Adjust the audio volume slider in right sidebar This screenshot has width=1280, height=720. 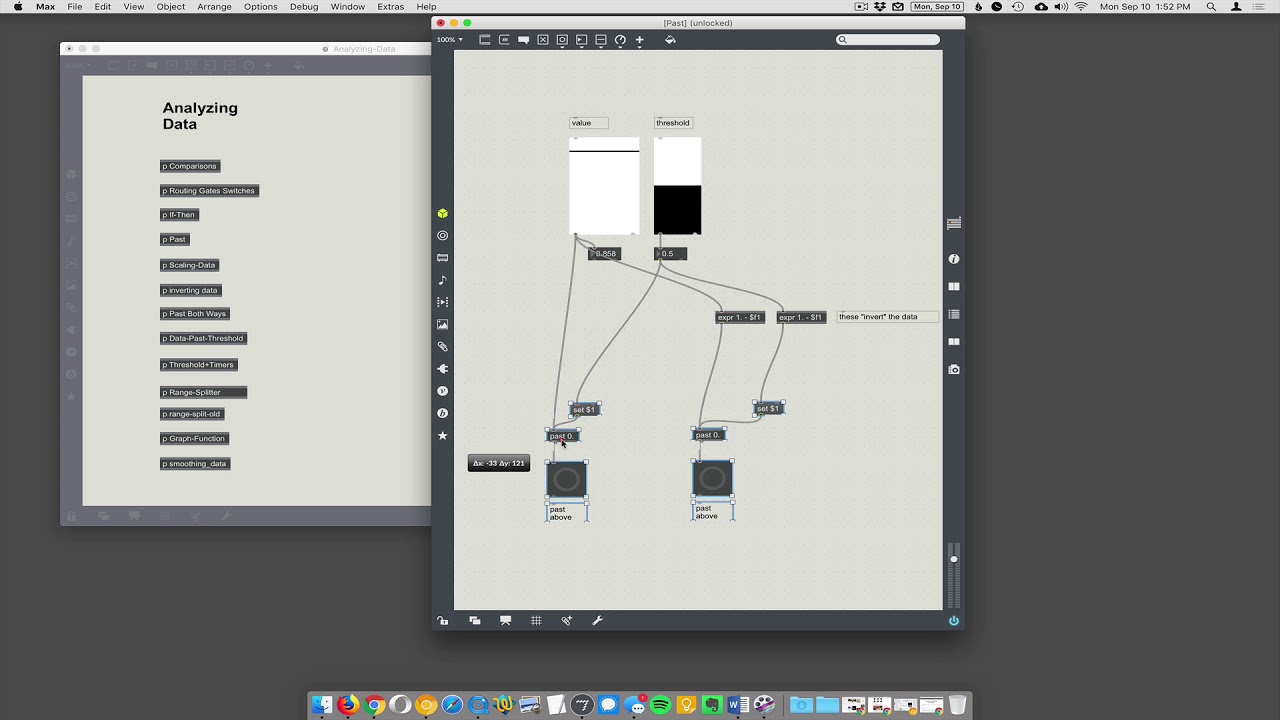(954, 576)
